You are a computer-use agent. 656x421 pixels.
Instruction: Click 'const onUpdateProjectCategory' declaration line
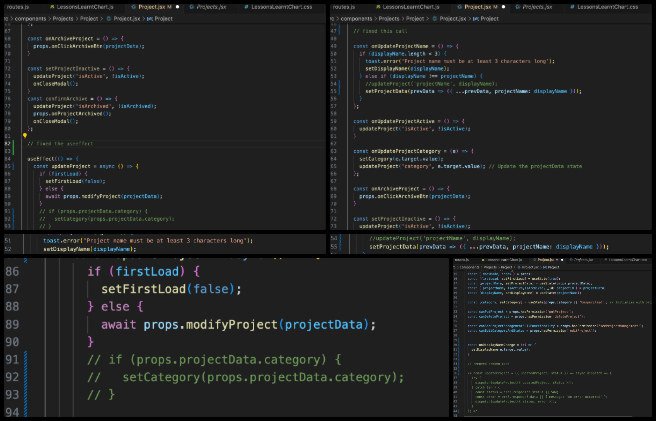coord(413,151)
